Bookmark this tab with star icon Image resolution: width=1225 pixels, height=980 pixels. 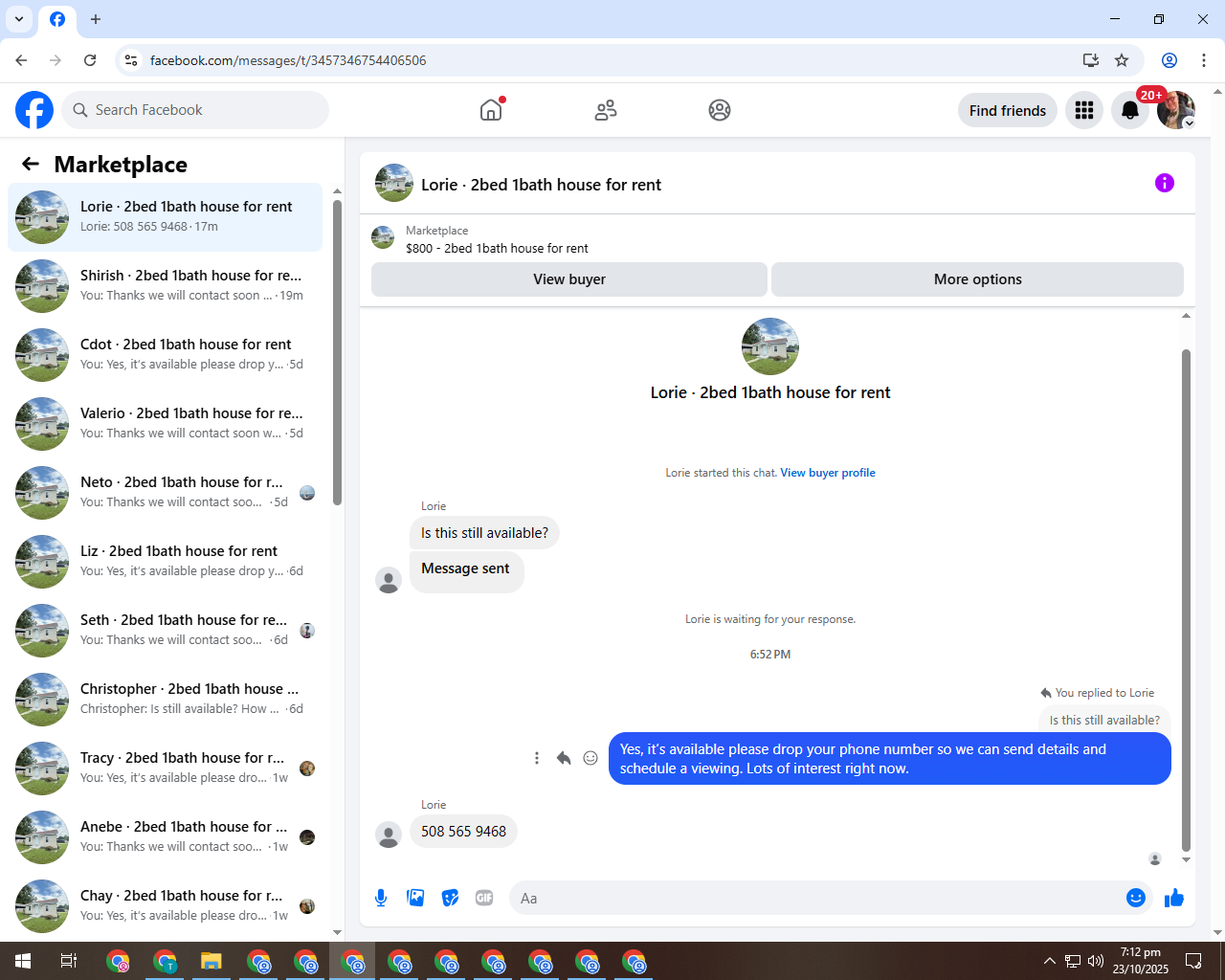pyautogui.click(x=1122, y=60)
